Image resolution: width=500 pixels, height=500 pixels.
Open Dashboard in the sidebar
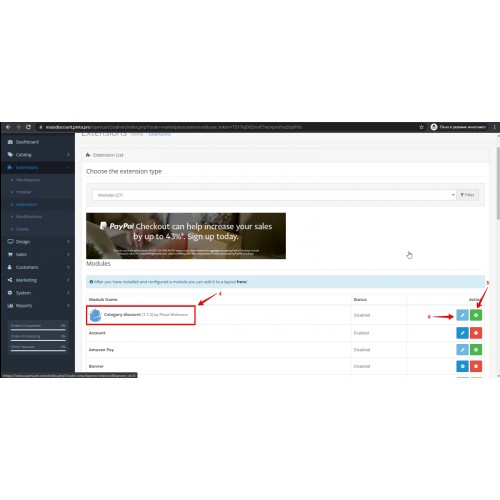tap(37, 142)
